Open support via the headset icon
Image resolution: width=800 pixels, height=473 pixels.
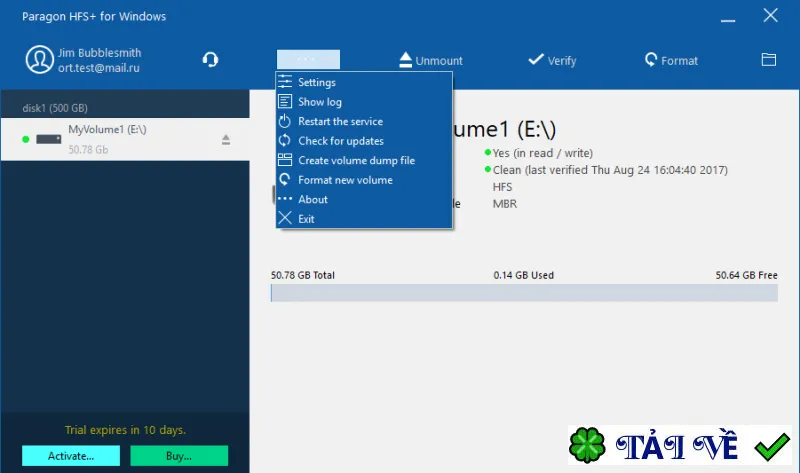point(210,60)
